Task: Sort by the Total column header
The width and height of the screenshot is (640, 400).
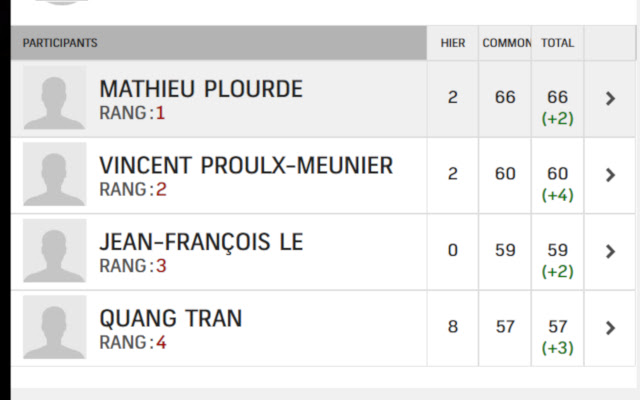Action: (x=557, y=44)
